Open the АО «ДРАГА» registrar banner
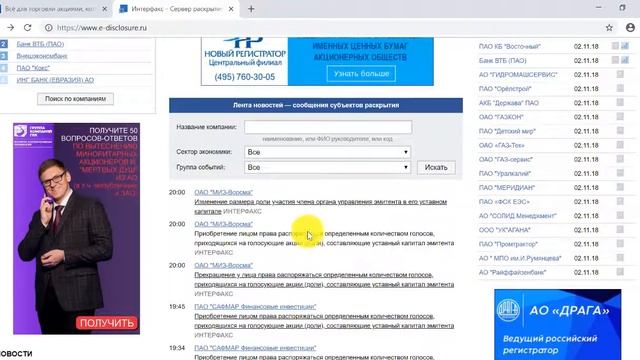The width and height of the screenshot is (640, 360). click(558, 324)
